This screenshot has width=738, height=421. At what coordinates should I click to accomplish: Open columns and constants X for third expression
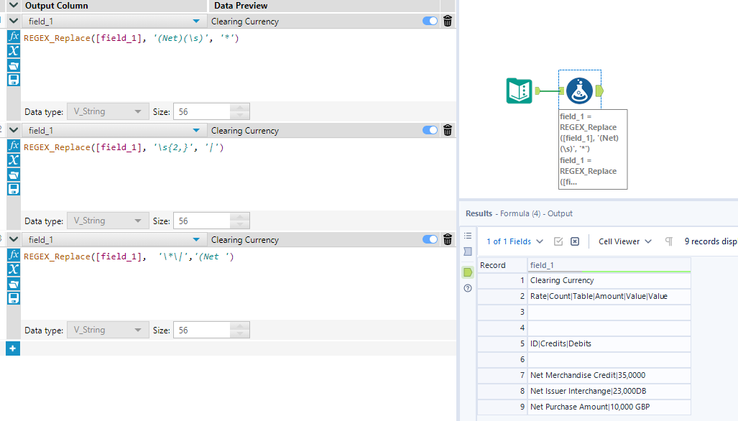coord(14,269)
